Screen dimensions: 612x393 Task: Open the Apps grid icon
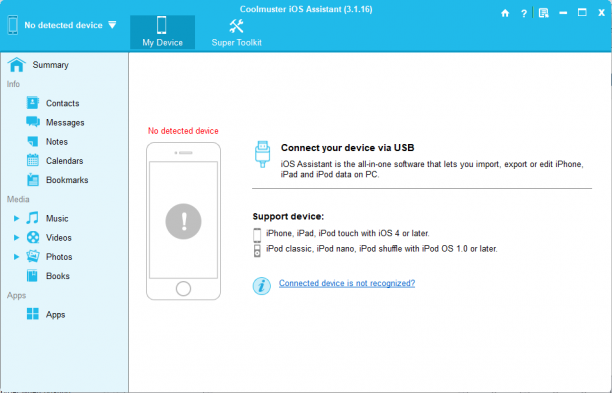(x=33, y=314)
